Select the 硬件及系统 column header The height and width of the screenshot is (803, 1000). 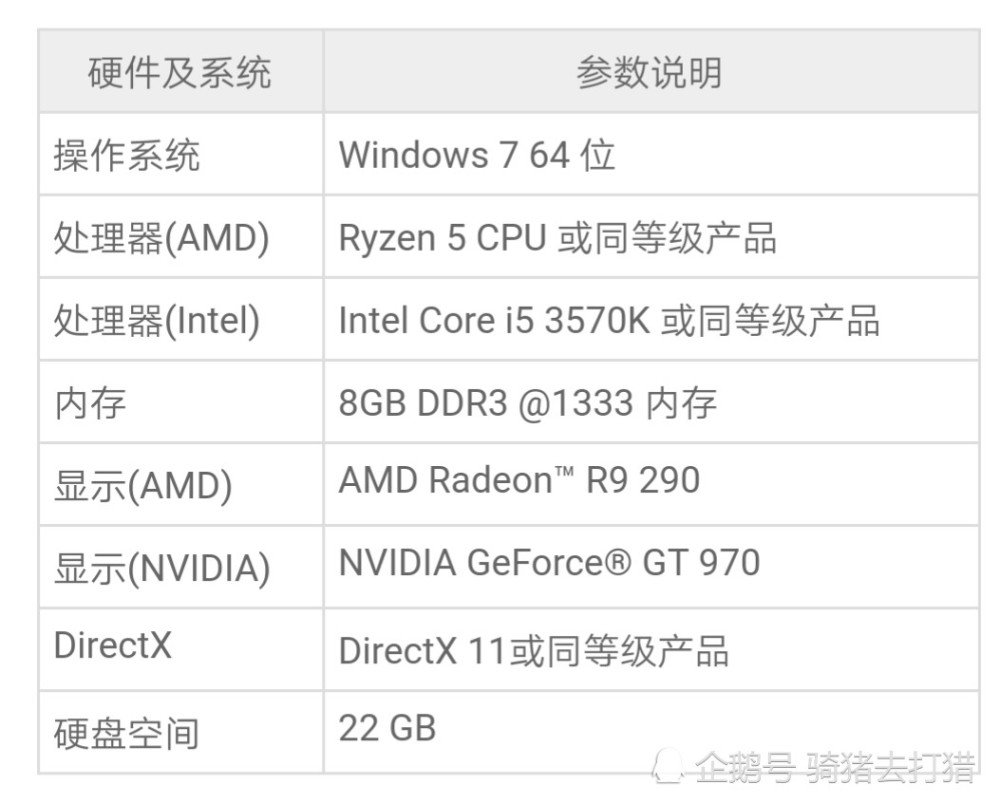point(180,72)
